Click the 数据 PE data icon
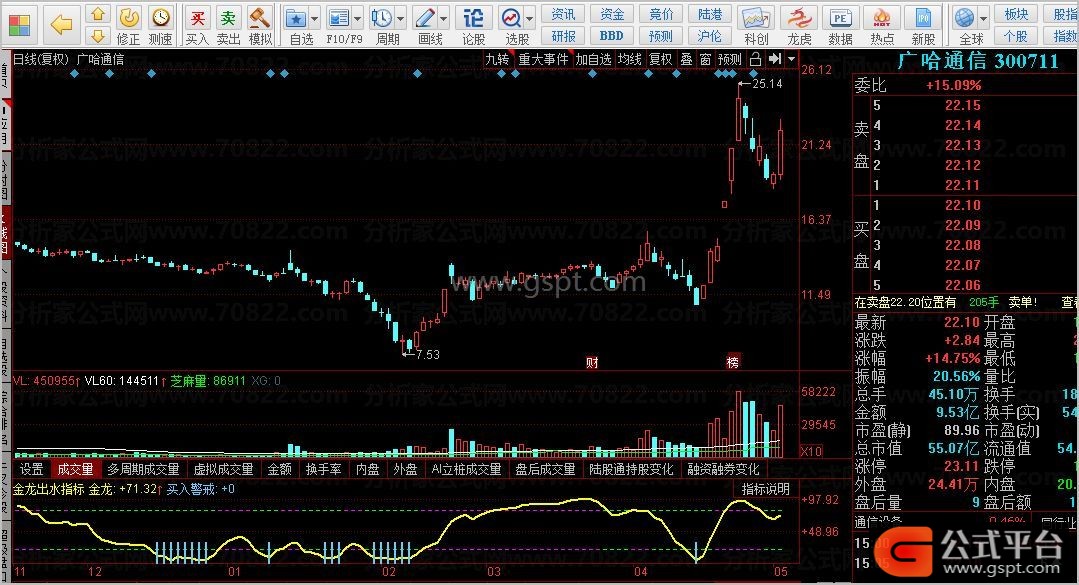1079x585 pixels. [x=840, y=18]
